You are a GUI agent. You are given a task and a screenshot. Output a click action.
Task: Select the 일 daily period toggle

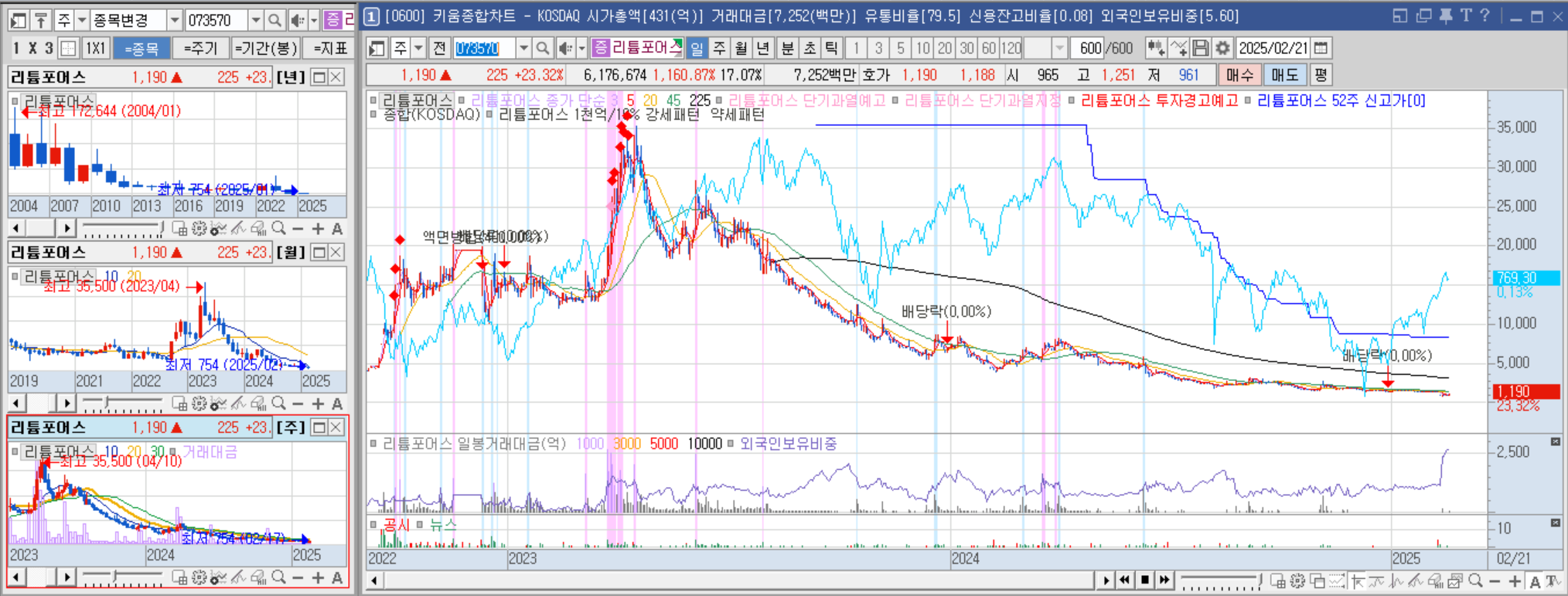coord(697,48)
